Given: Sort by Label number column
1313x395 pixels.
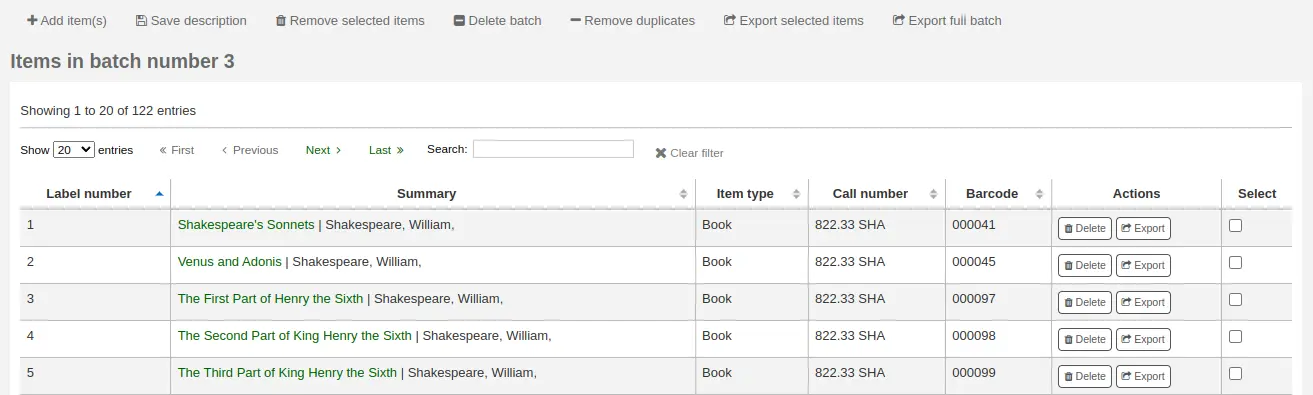Looking at the screenshot, I should coord(95,194).
